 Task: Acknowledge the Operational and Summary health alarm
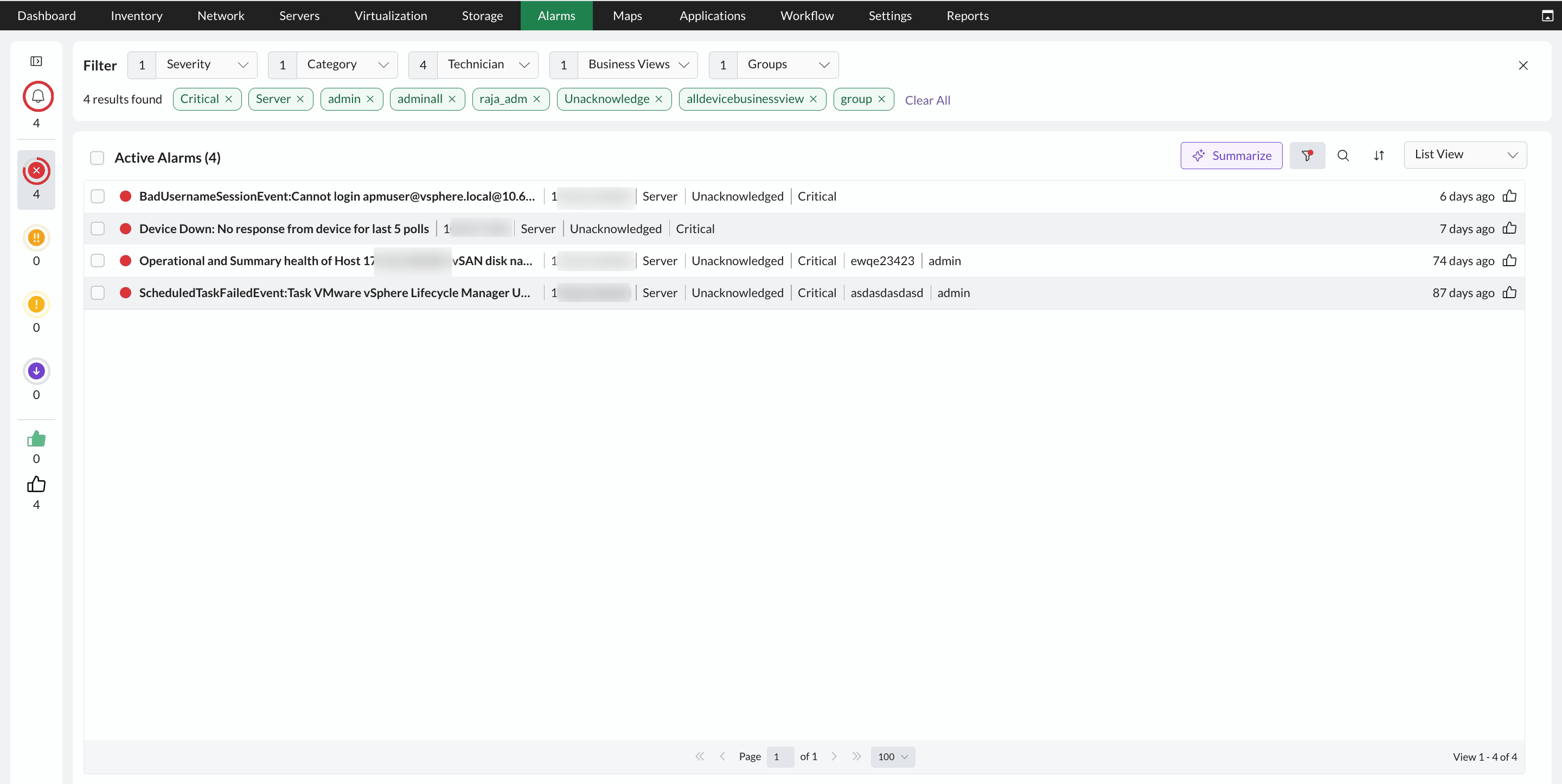[x=1510, y=261]
